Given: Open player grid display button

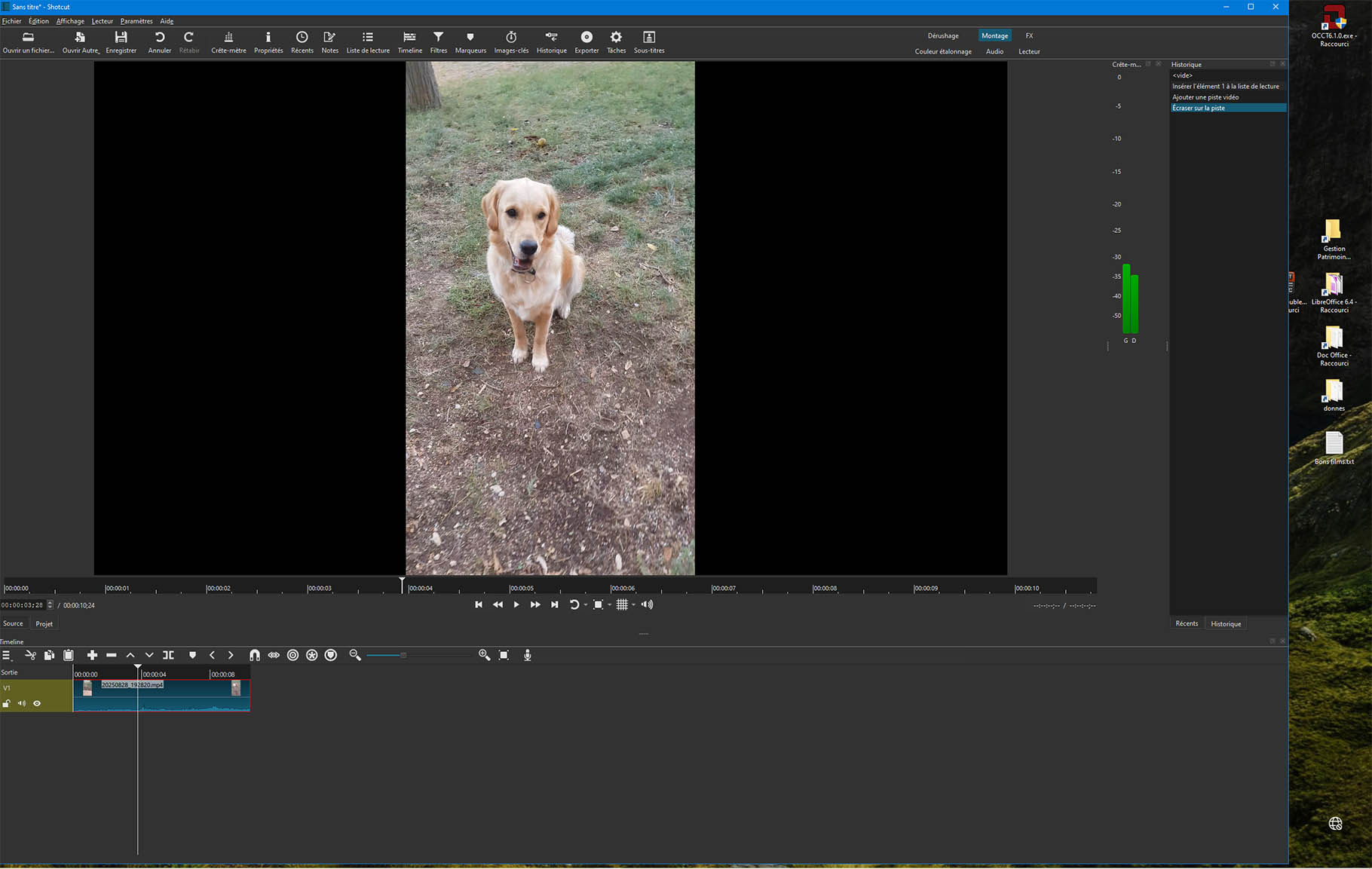Looking at the screenshot, I should (622, 604).
